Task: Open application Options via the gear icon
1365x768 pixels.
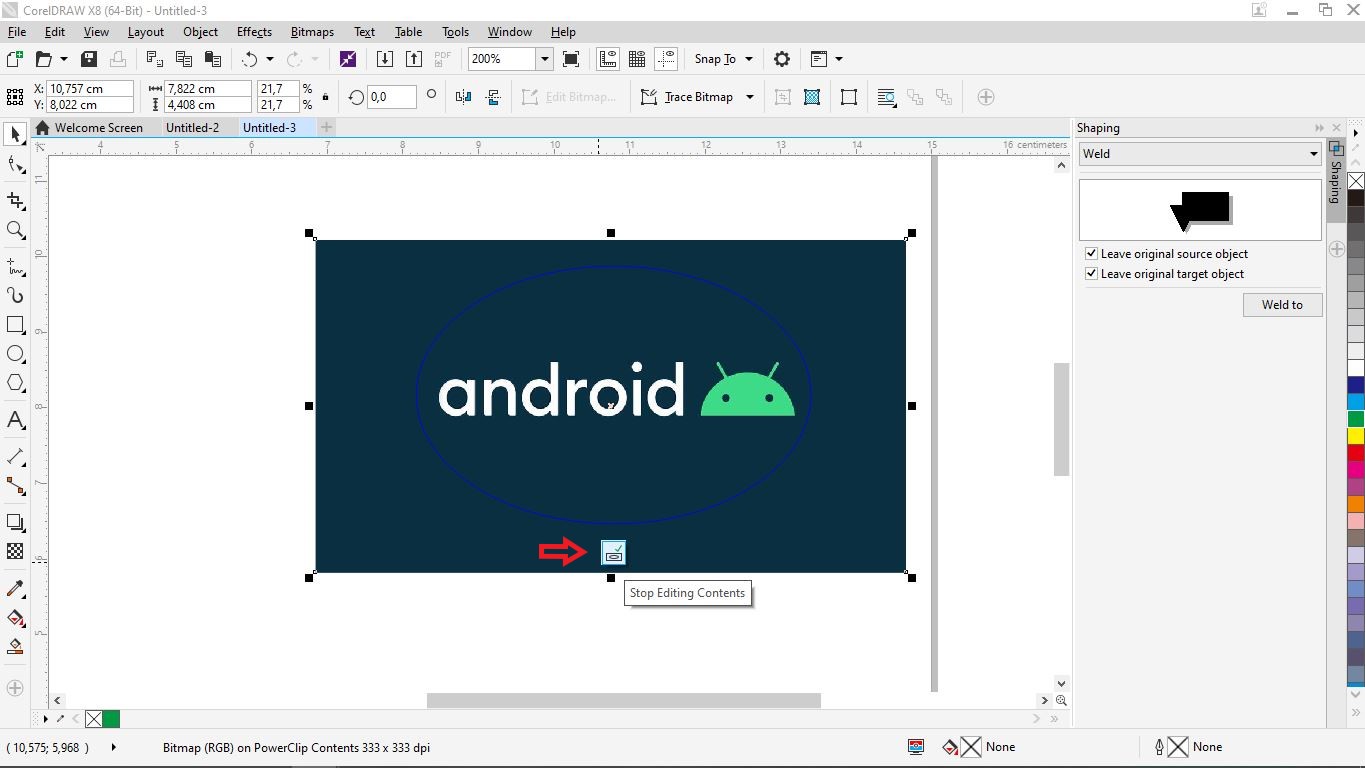Action: tap(781, 59)
